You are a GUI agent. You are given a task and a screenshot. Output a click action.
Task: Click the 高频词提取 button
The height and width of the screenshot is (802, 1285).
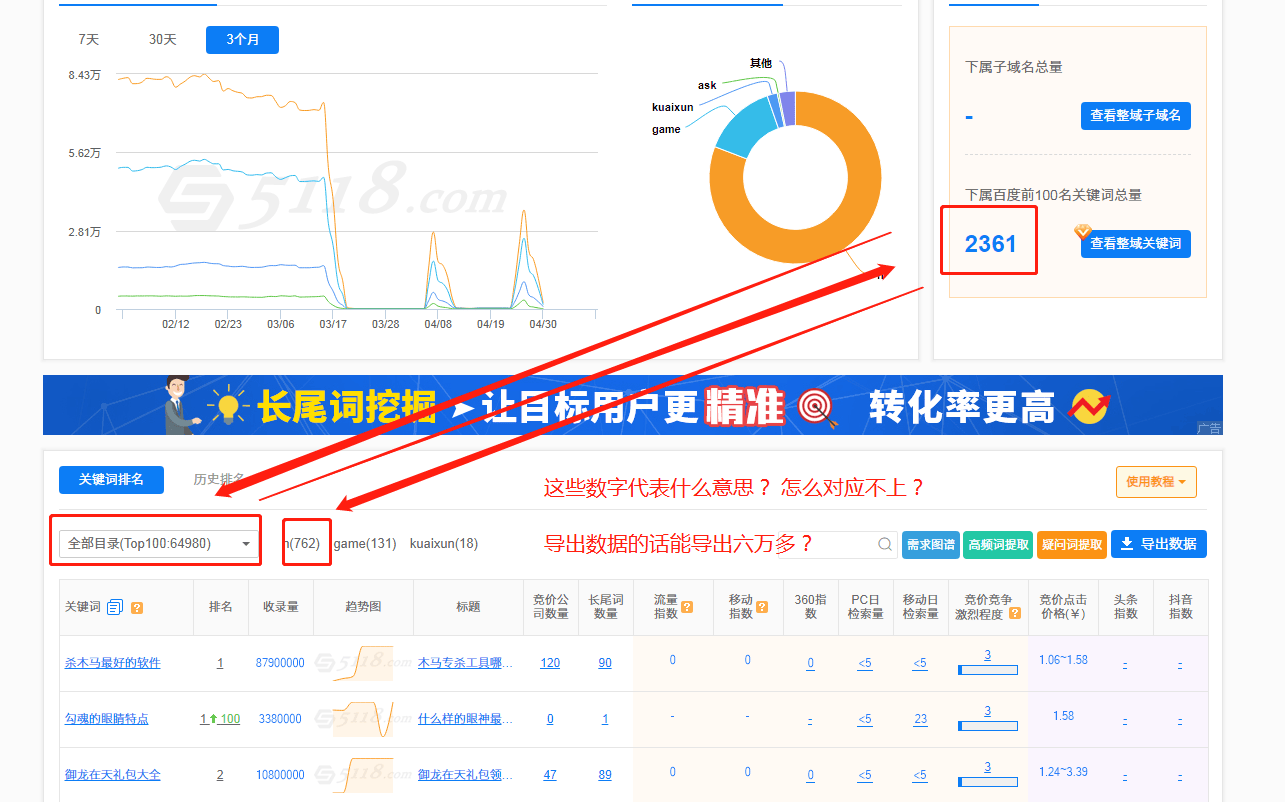coord(997,545)
